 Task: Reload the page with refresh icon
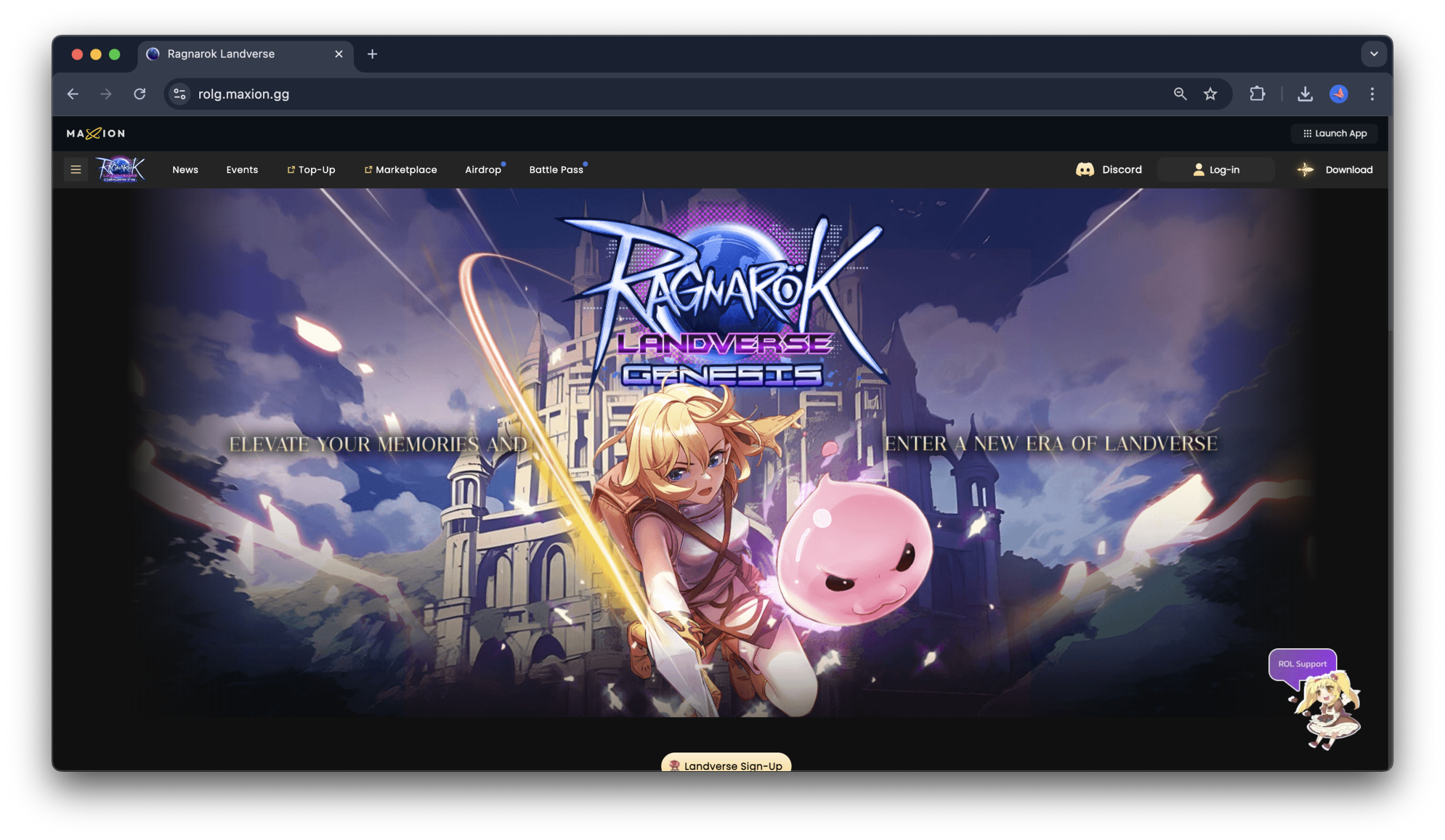click(139, 94)
